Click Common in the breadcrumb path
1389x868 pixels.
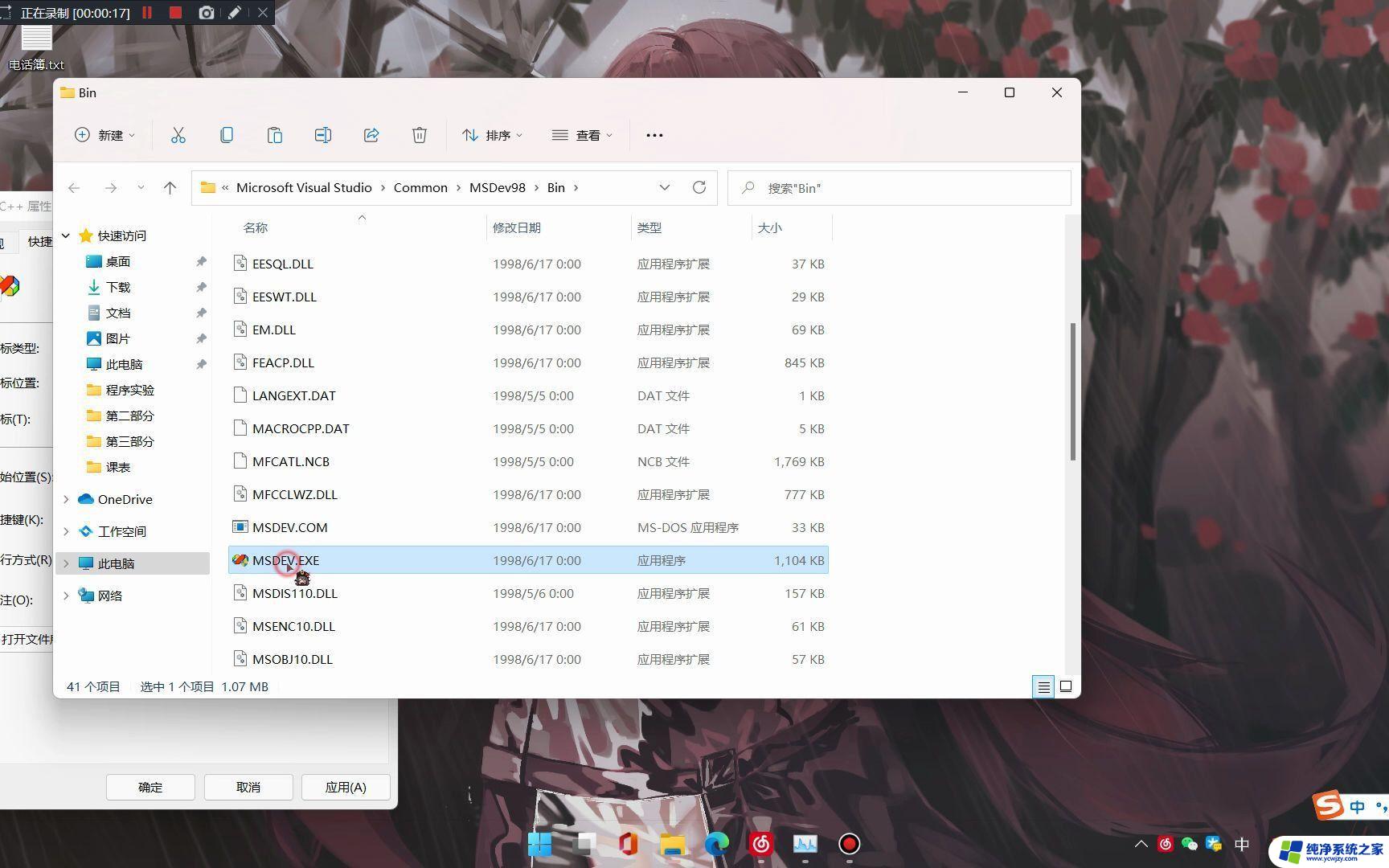(420, 187)
